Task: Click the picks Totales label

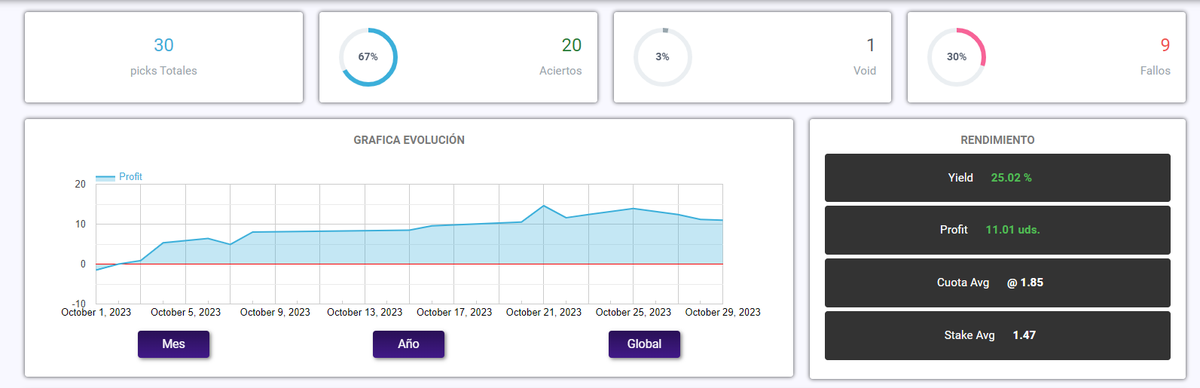Action: pyautogui.click(x=164, y=71)
